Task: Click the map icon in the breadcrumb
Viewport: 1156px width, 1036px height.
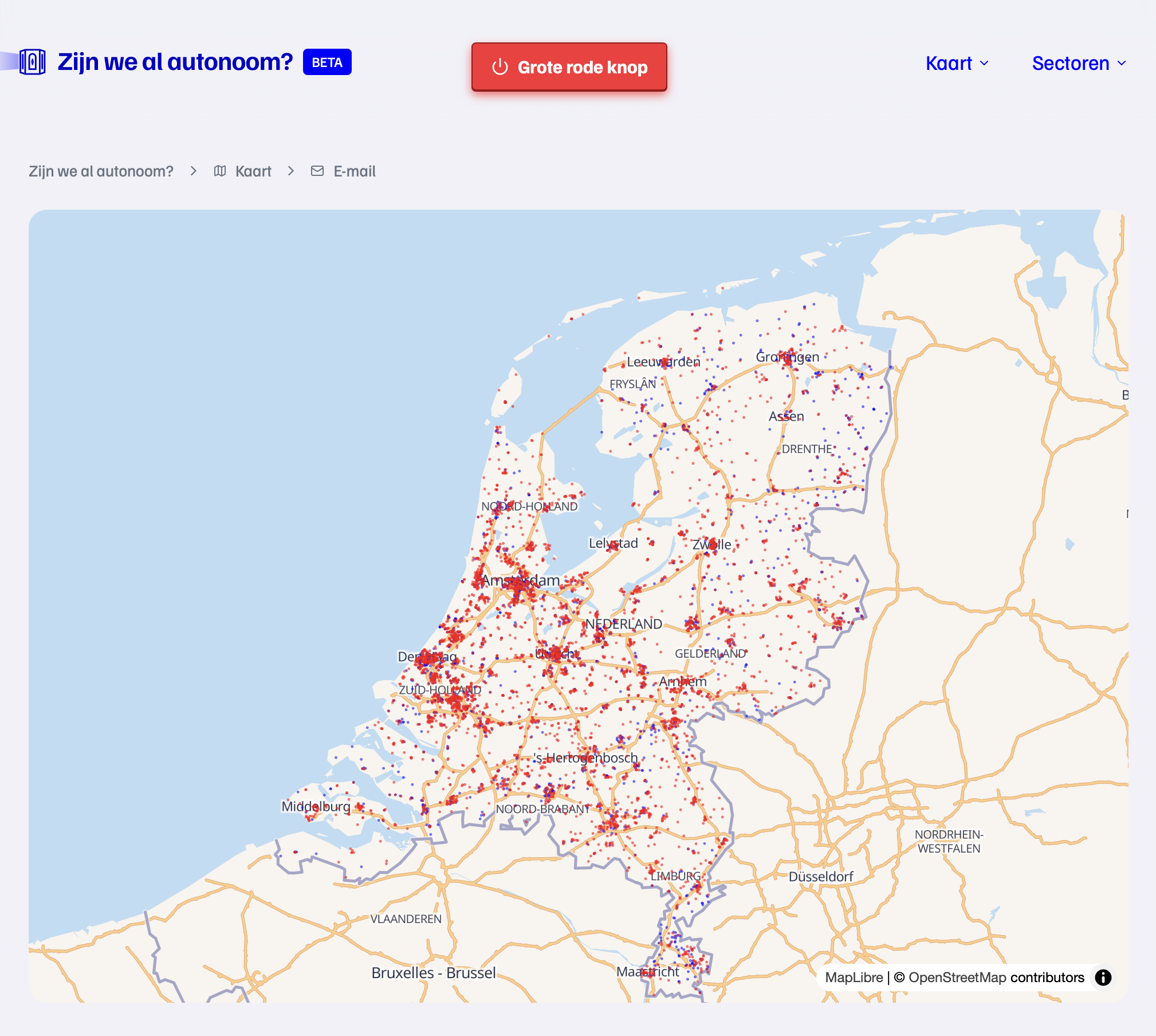Action: click(220, 171)
